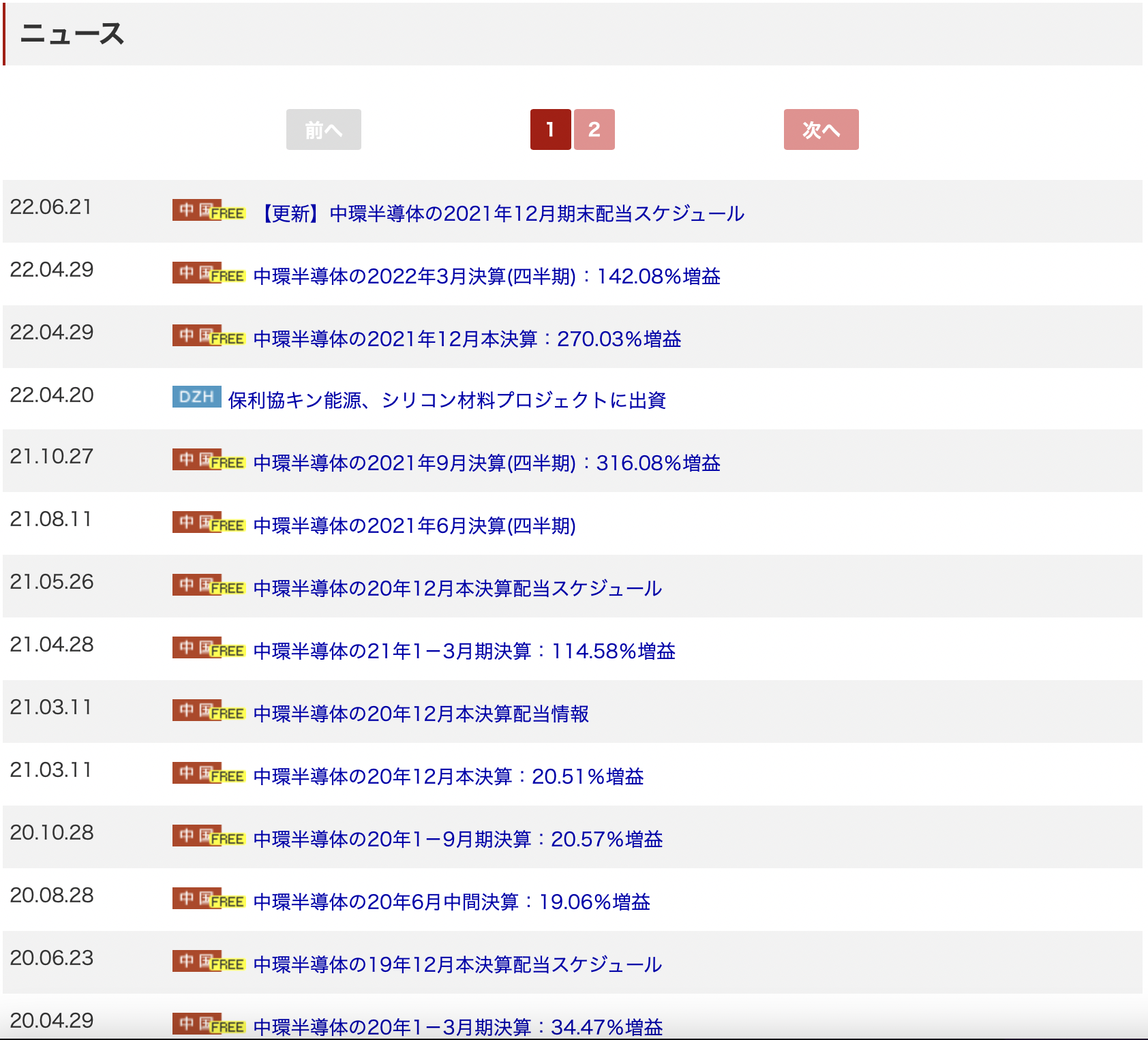This screenshot has width=1148, height=1040.
Task: Click date 21.04.28
Action: coord(52,645)
